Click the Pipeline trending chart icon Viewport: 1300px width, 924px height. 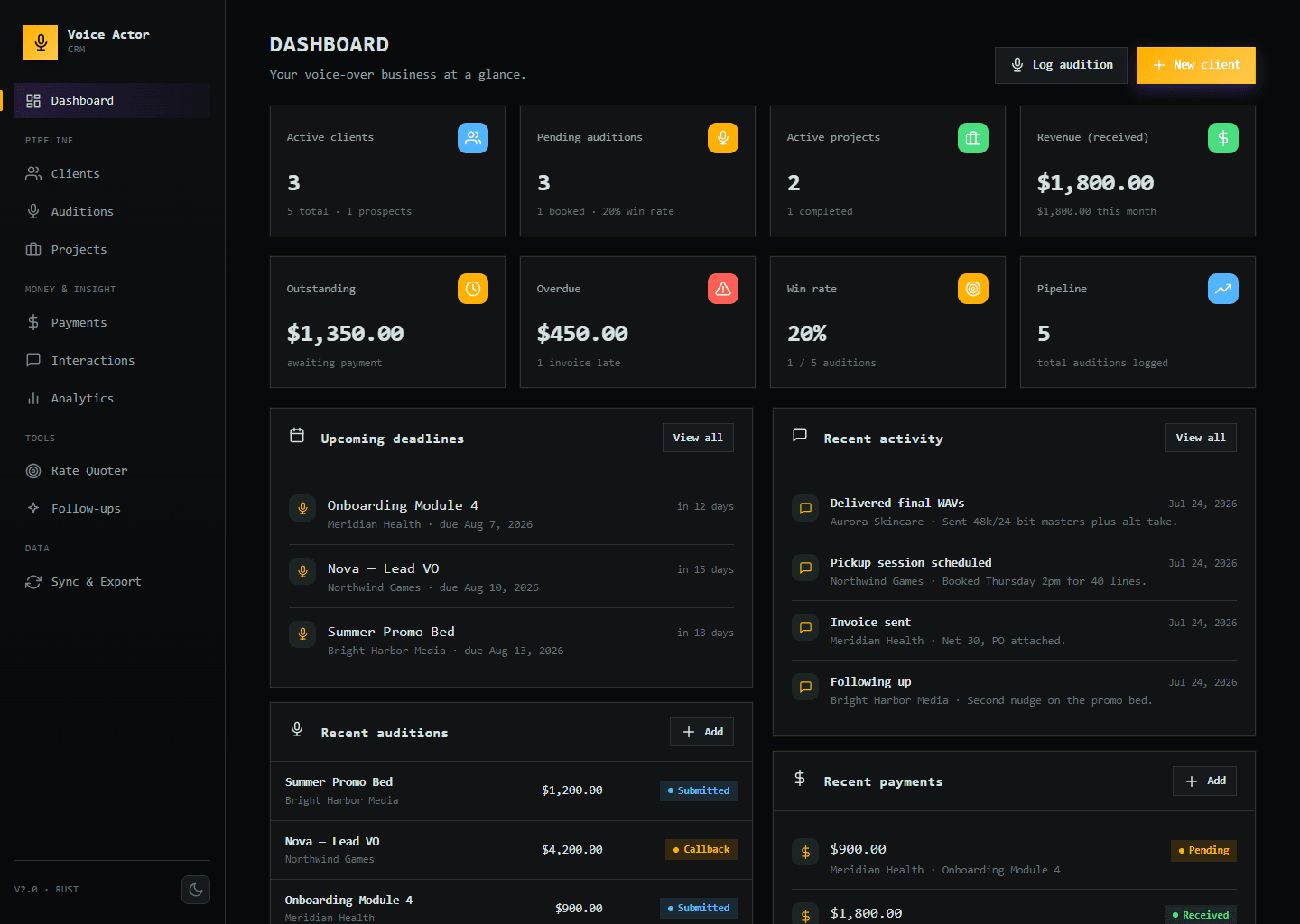1223,289
